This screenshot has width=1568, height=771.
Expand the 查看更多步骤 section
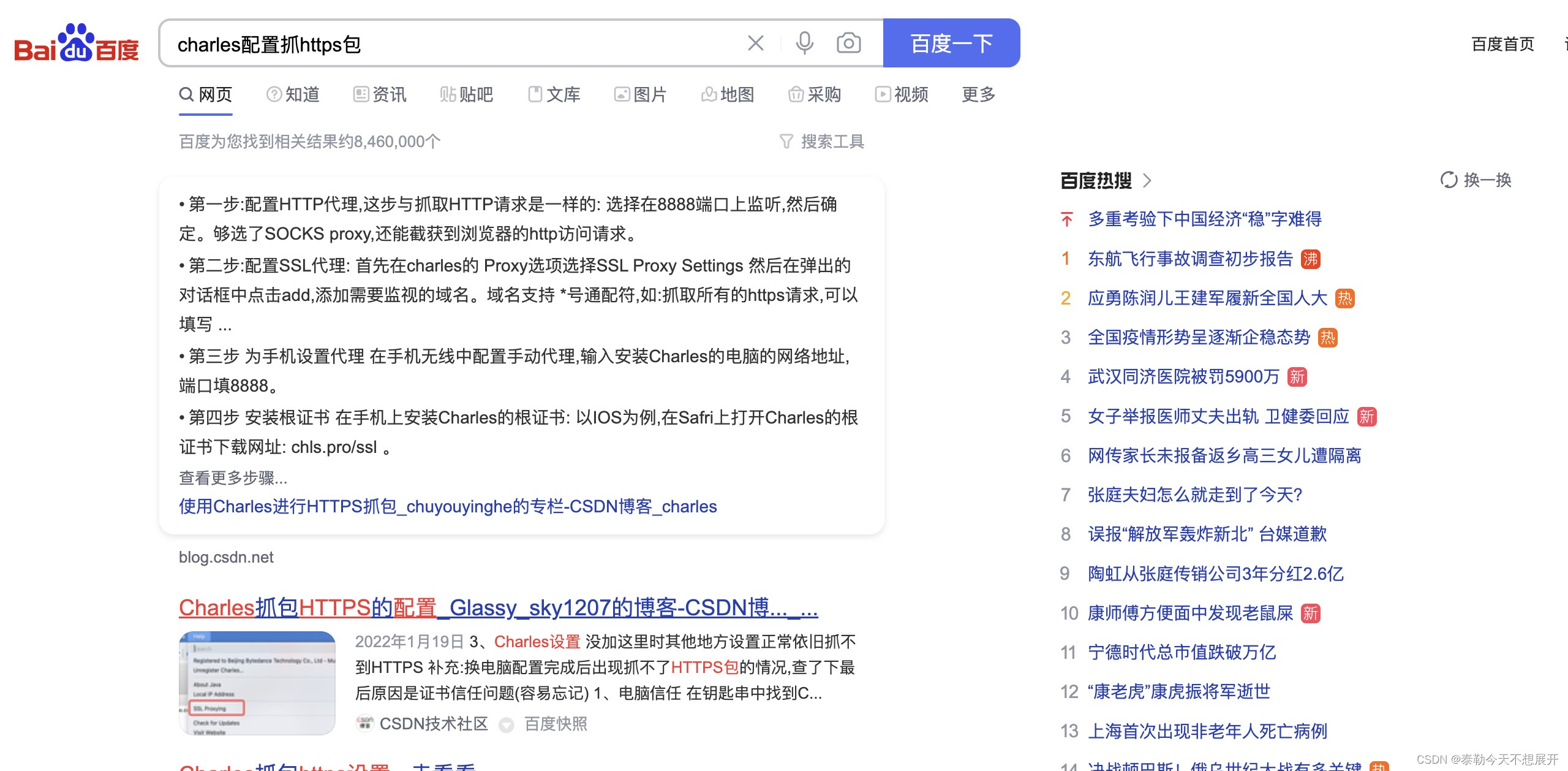(x=232, y=478)
